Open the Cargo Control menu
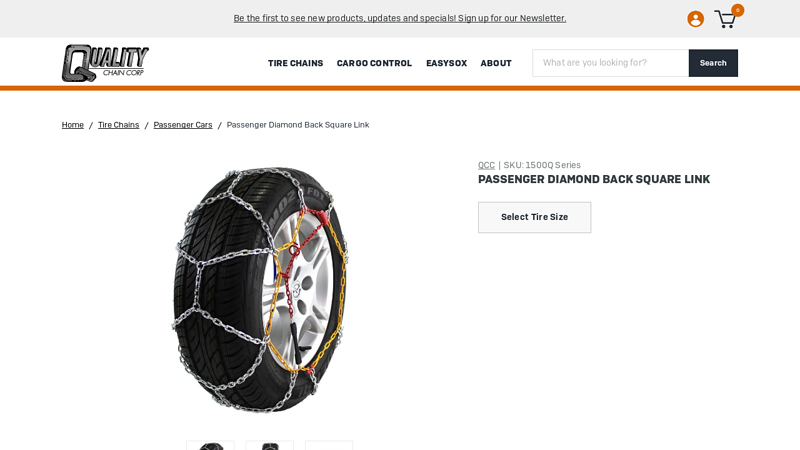The width and height of the screenshot is (800, 450). 374,63
